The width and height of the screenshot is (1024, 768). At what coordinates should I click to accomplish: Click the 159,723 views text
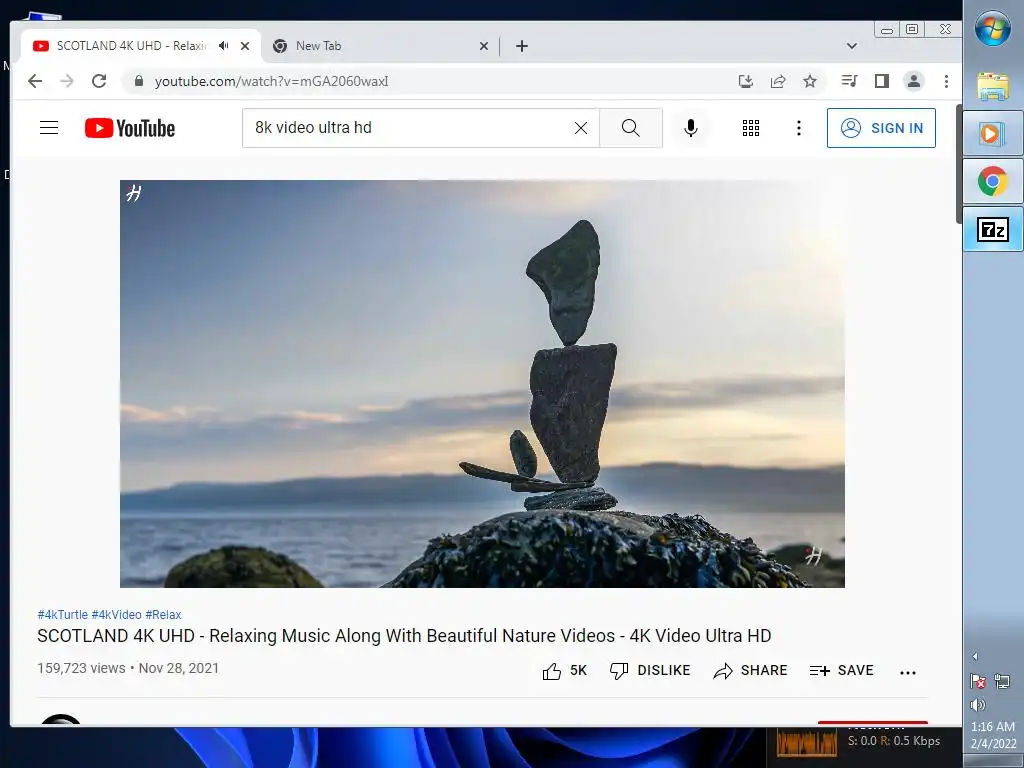coord(81,668)
